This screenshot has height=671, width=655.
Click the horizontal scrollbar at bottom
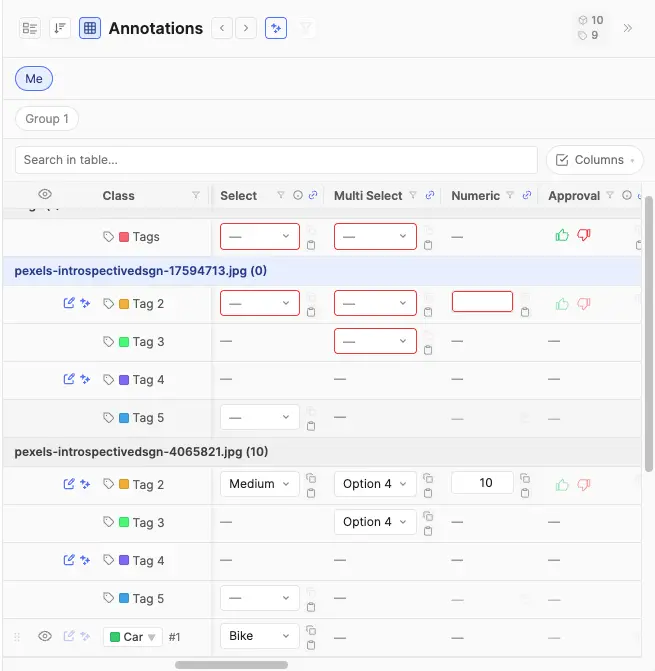click(x=231, y=665)
